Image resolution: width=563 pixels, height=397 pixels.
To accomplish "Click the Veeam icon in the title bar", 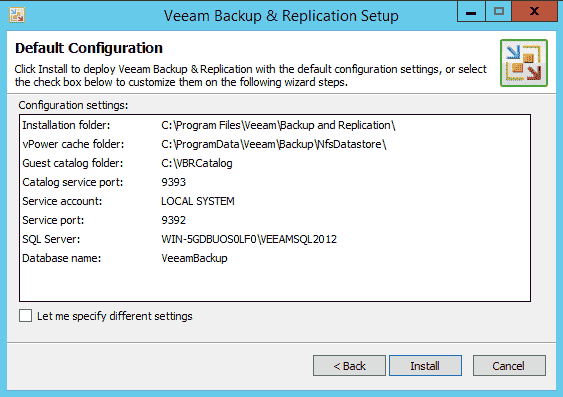I will click(x=17, y=15).
